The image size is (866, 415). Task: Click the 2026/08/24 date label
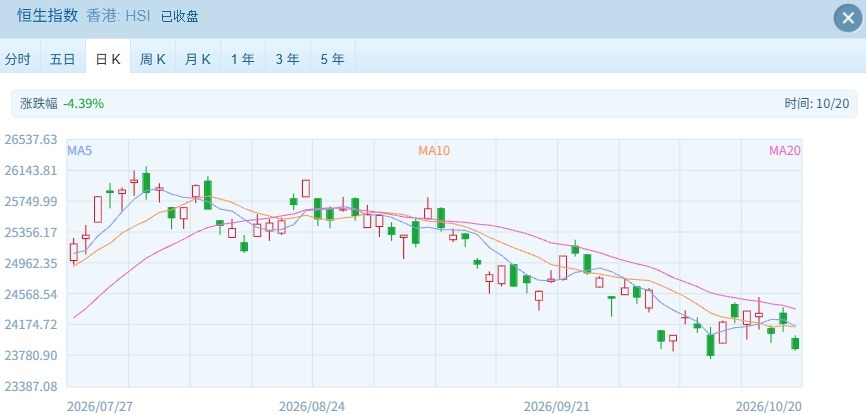click(312, 407)
